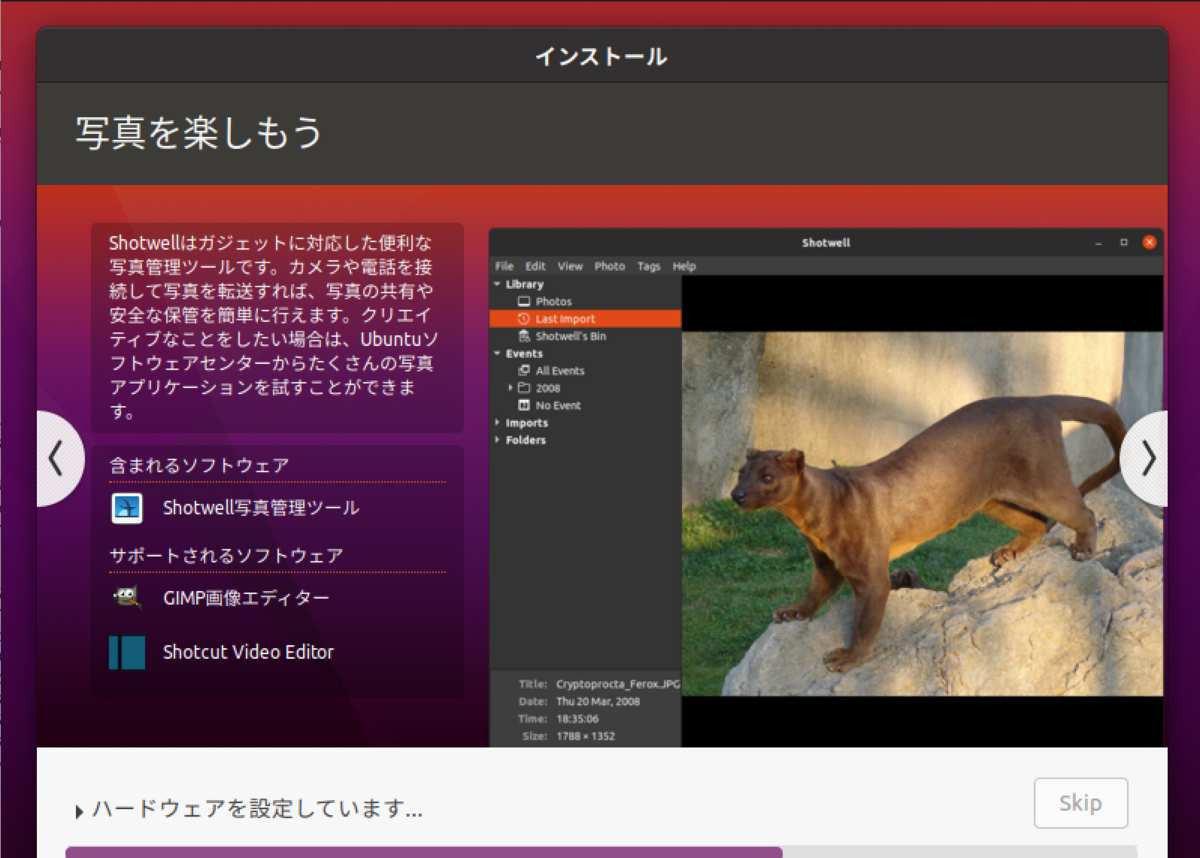
Task: Select Last Import in Shotwell sidebar
Action: click(585, 319)
